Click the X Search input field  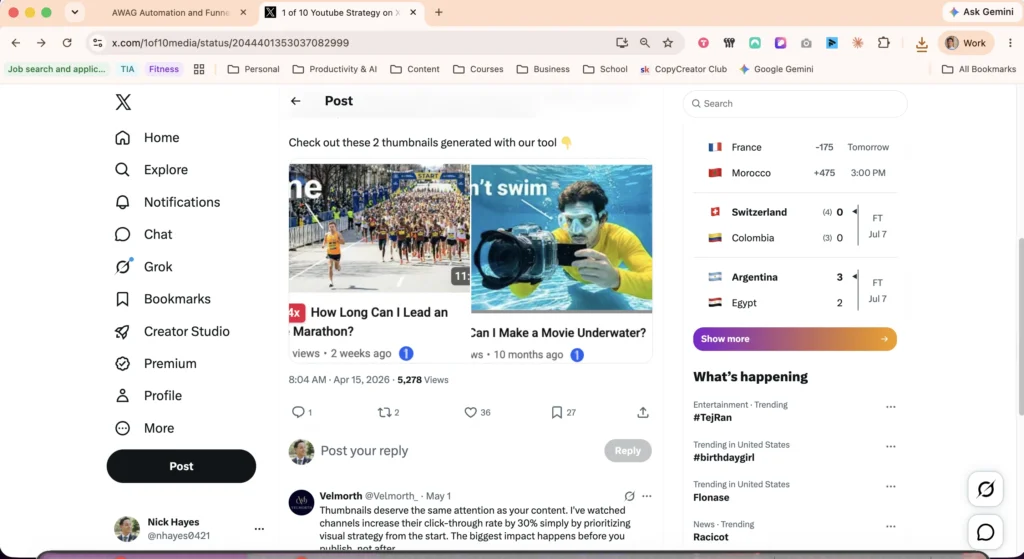pyautogui.click(x=795, y=103)
